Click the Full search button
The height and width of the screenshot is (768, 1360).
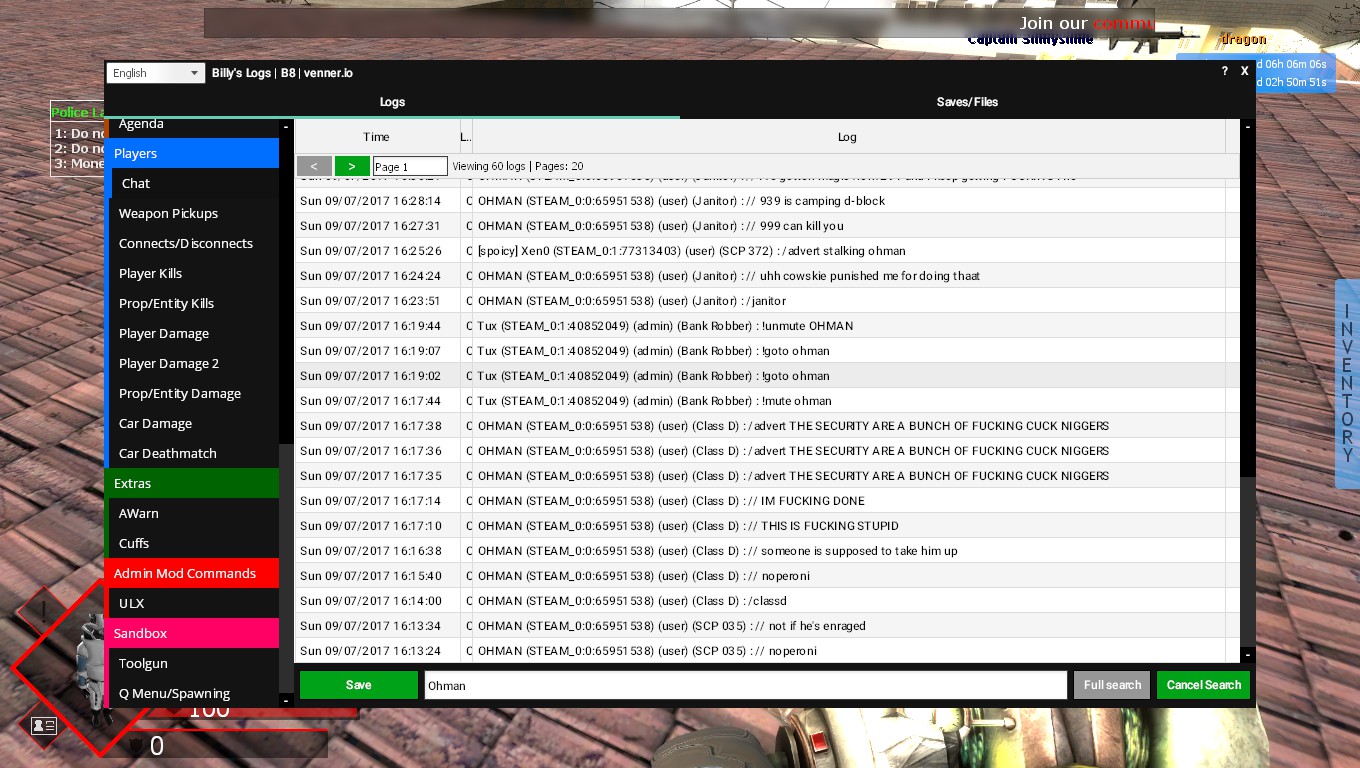click(x=1111, y=685)
